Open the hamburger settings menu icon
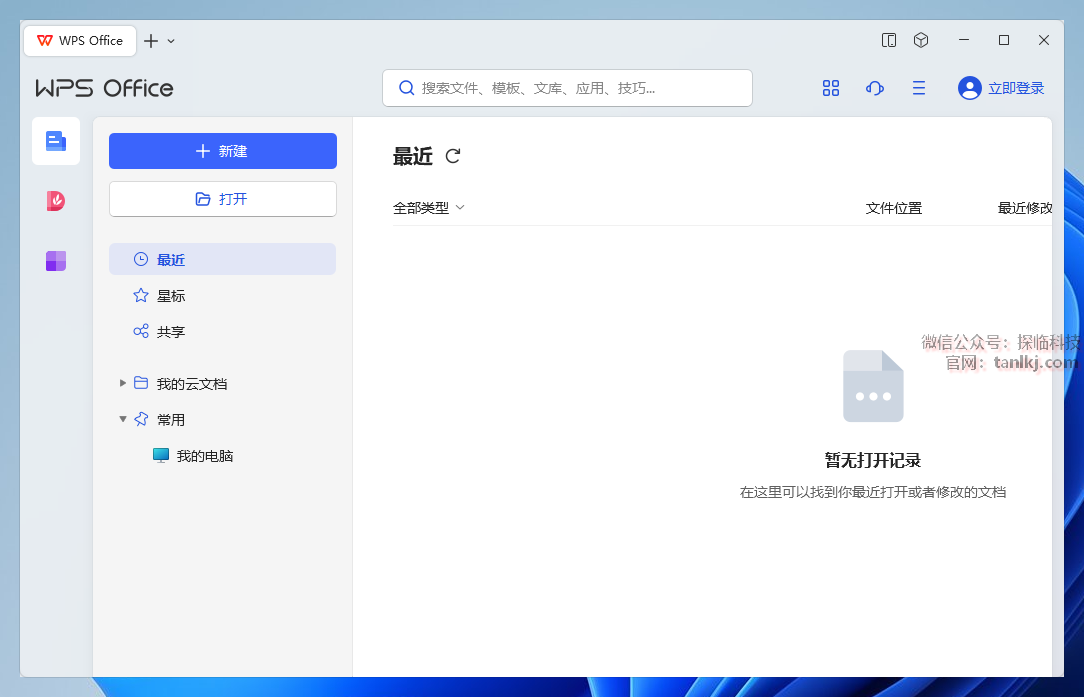This screenshot has height=697, width=1084. click(918, 88)
